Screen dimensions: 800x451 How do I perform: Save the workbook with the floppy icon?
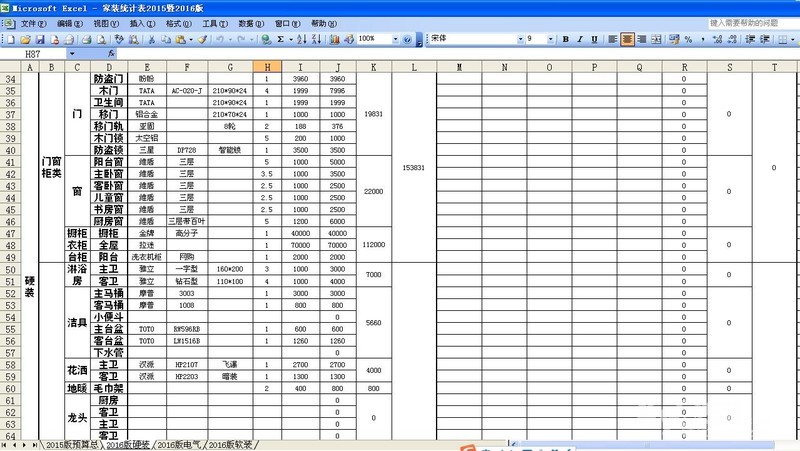[40, 39]
